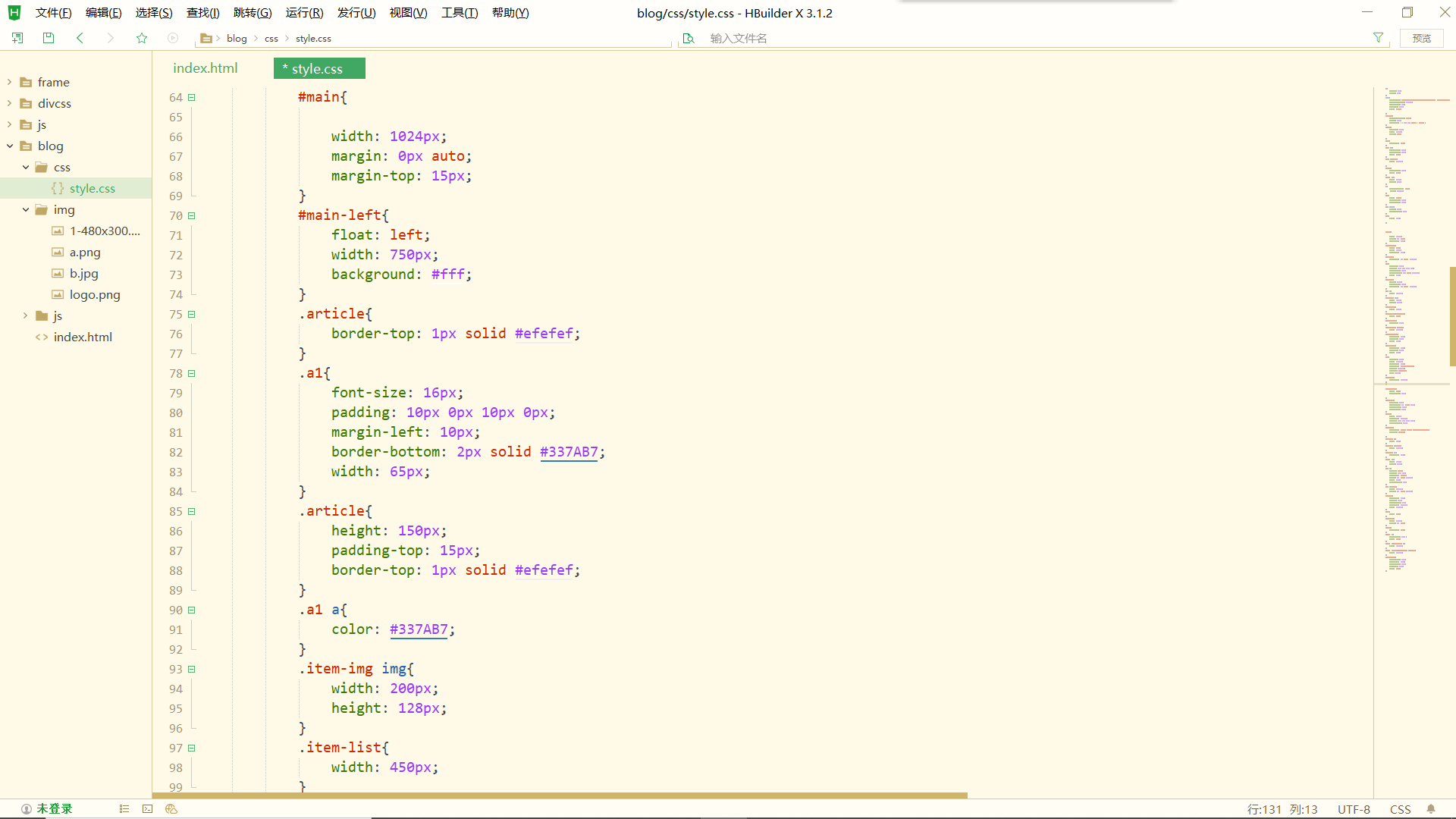This screenshot has width=1456, height=819.
Task: Click the filter funnel icon
Action: click(1378, 38)
